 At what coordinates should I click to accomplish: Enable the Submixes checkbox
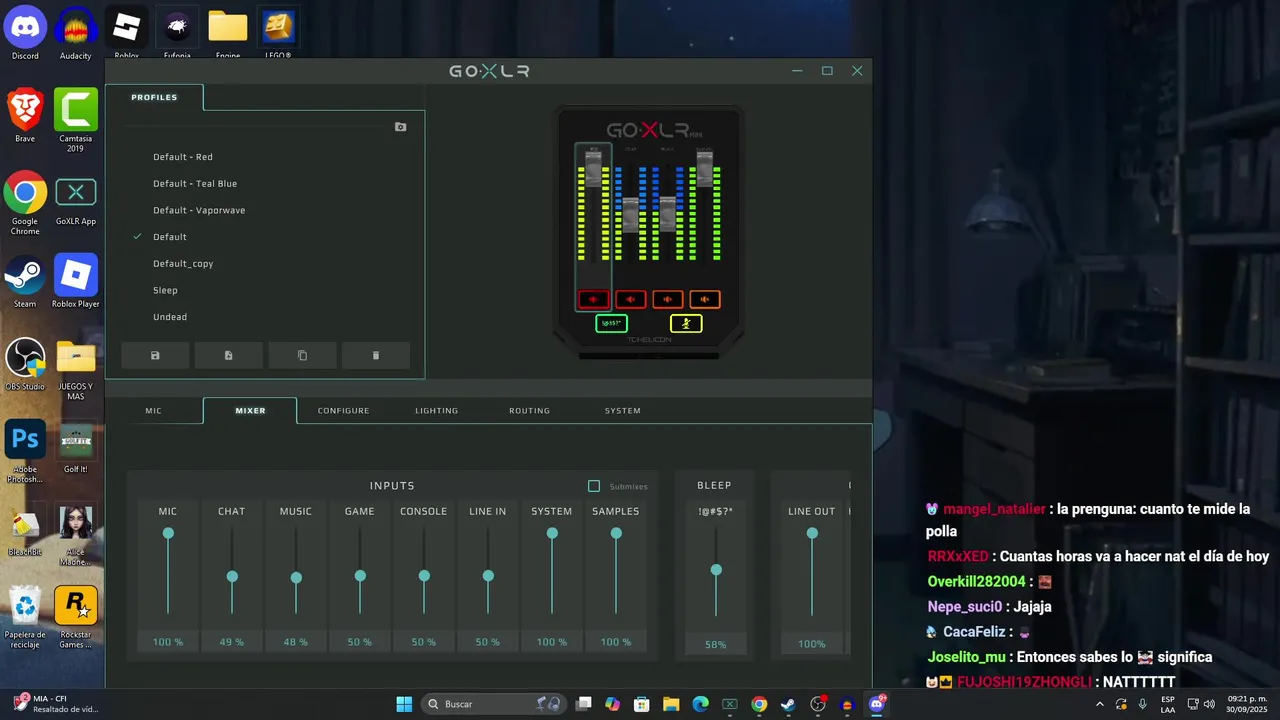pyautogui.click(x=594, y=486)
